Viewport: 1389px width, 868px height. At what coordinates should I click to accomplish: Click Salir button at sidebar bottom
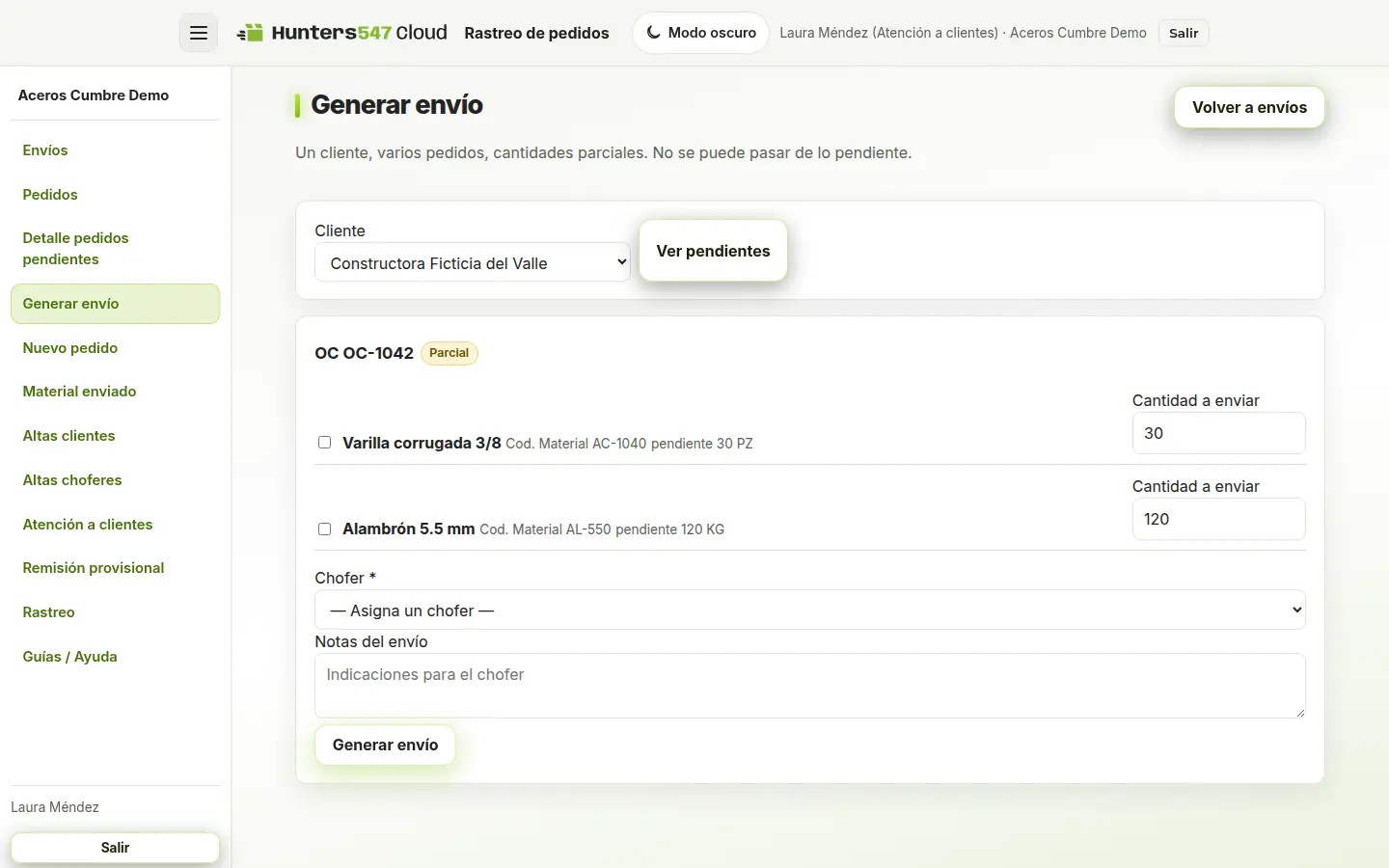115,848
